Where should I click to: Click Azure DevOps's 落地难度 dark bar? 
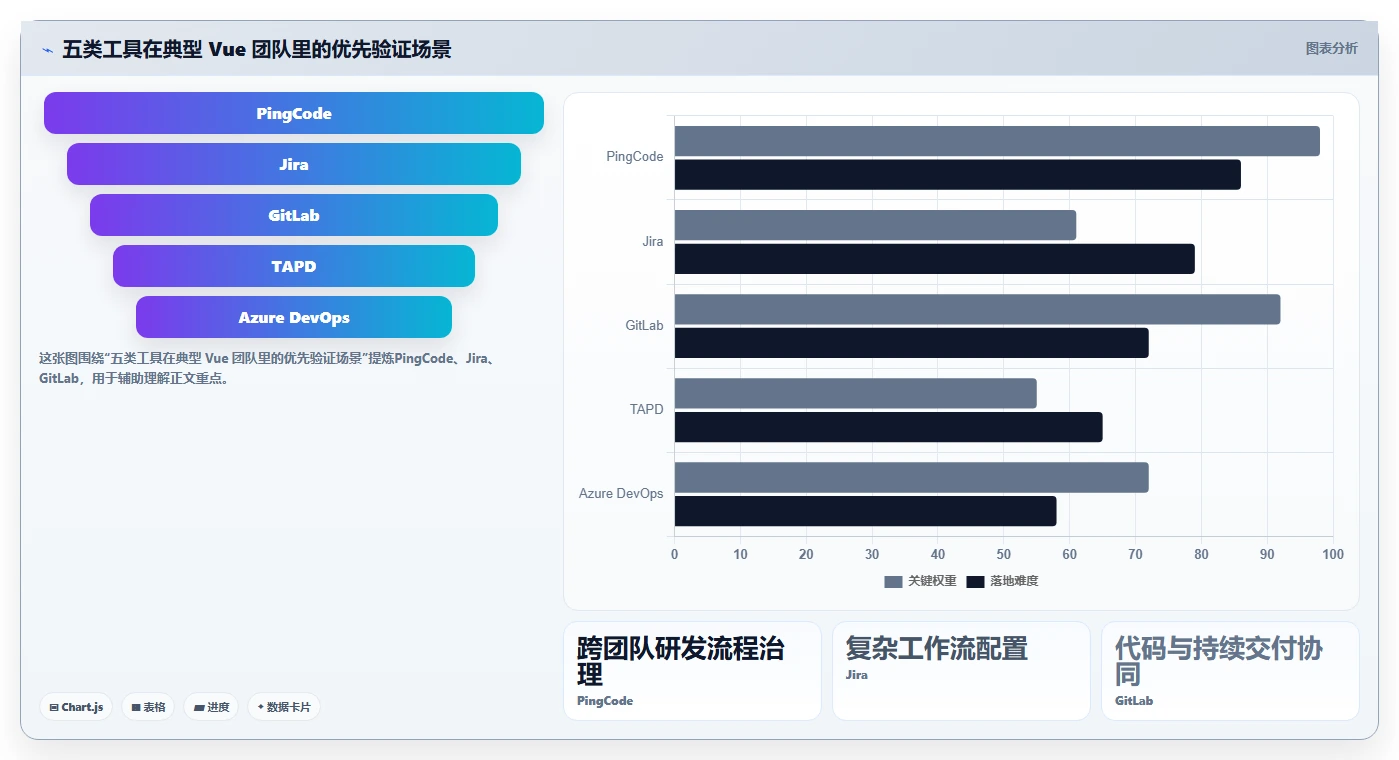tap(866, 511)
